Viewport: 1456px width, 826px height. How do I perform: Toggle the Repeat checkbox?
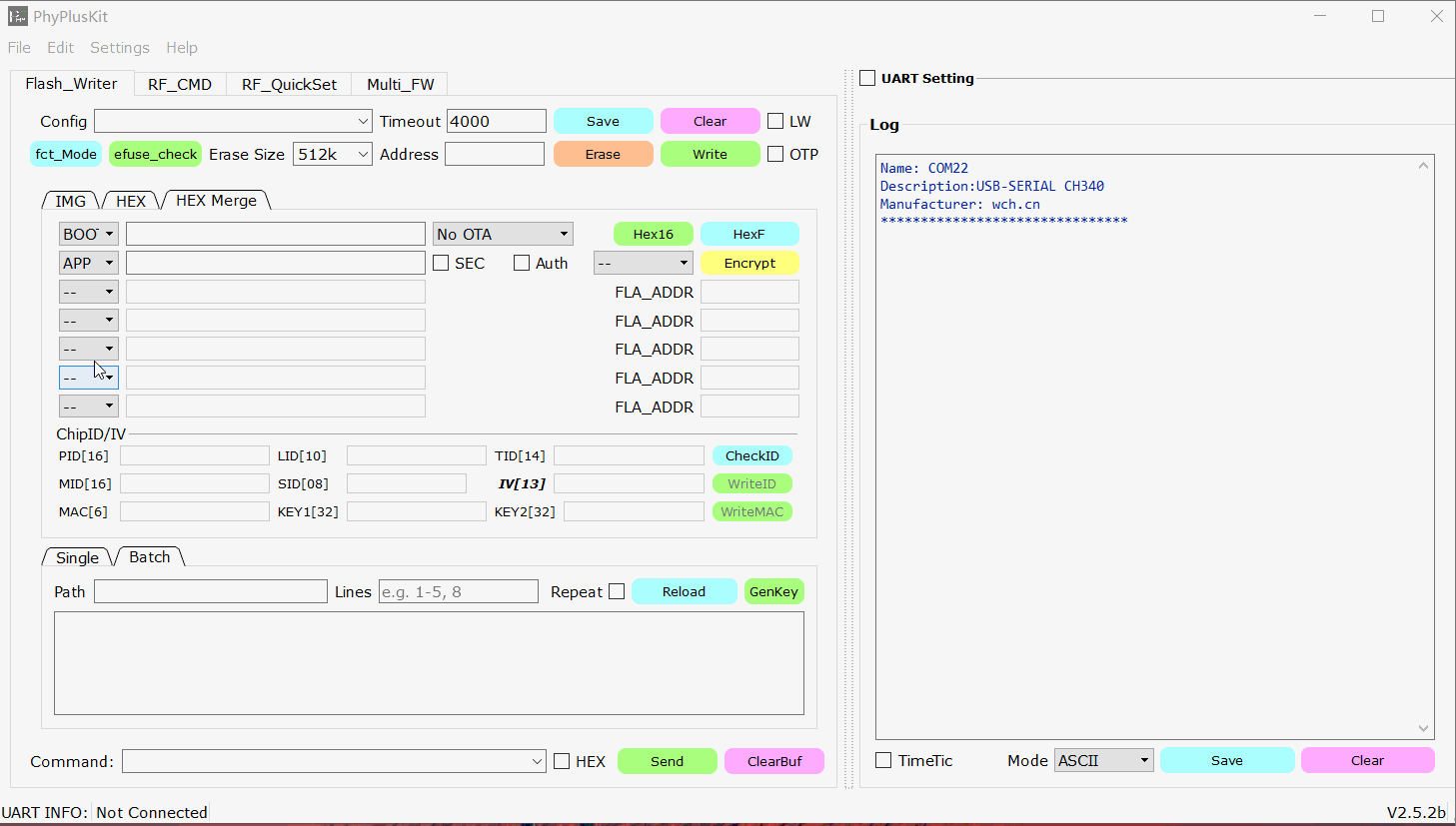(617, 591)
